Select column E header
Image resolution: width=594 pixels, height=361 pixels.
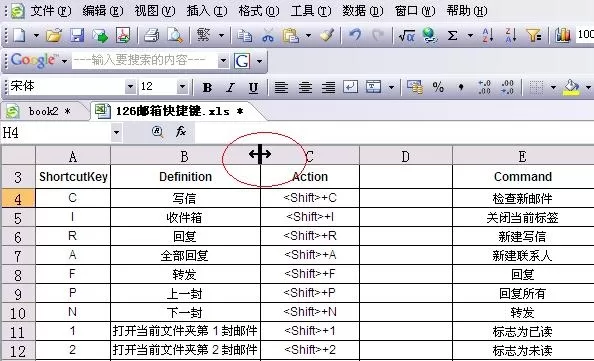tap(523, 156)
